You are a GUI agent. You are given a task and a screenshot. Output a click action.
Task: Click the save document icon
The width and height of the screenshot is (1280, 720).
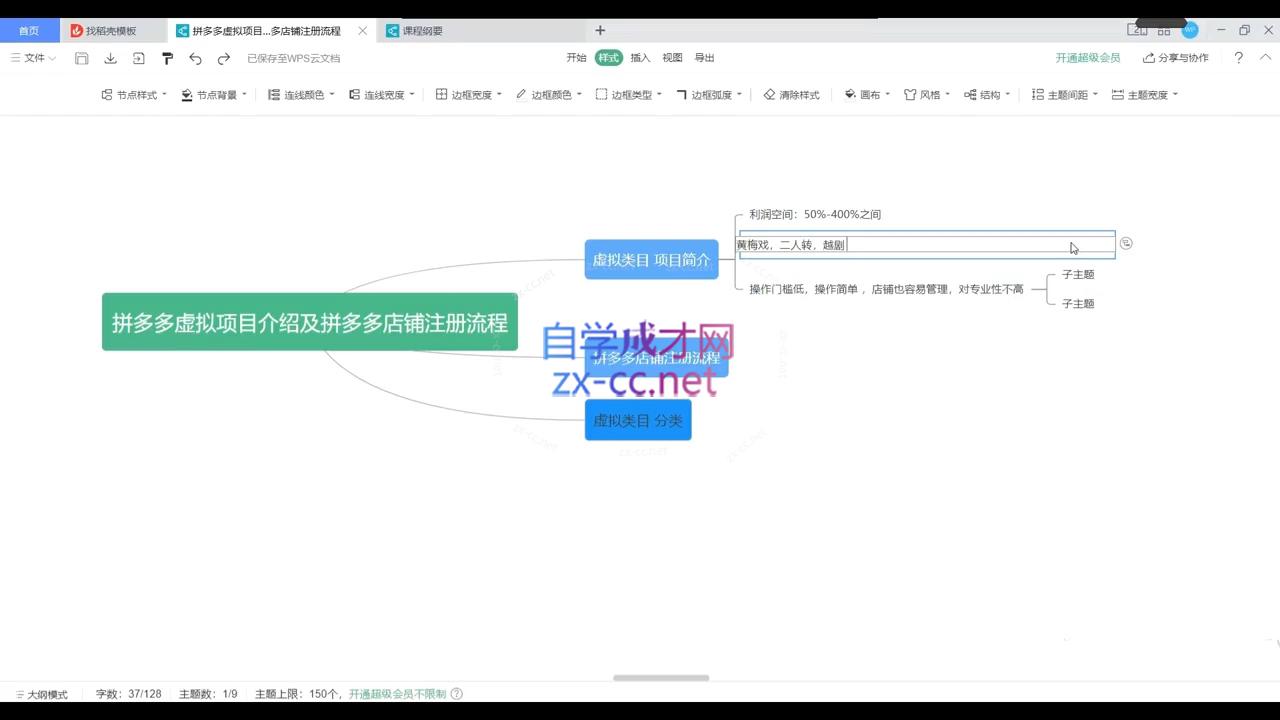point(82,58)
